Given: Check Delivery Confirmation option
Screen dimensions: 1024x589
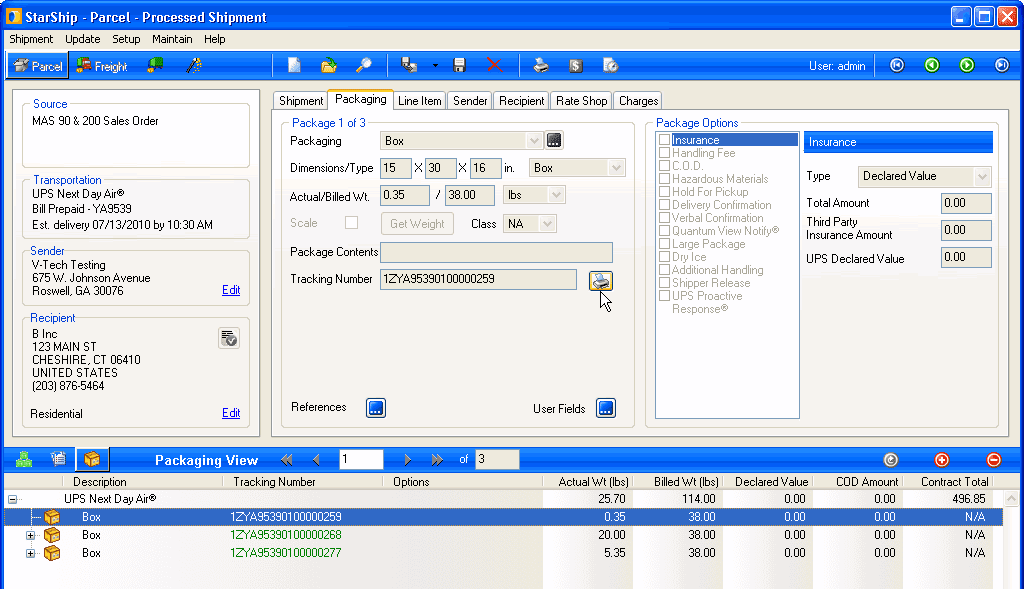Looking at the screenshot, I should [664, 205].
